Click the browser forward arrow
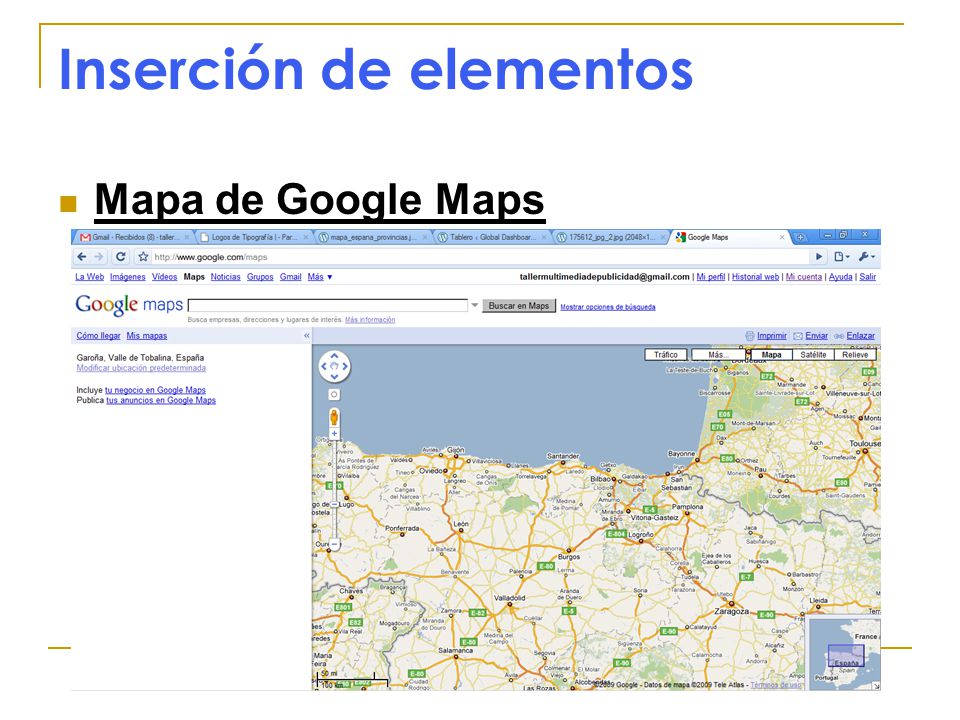Viewport: 960px width, 720px height. (99, 257)
